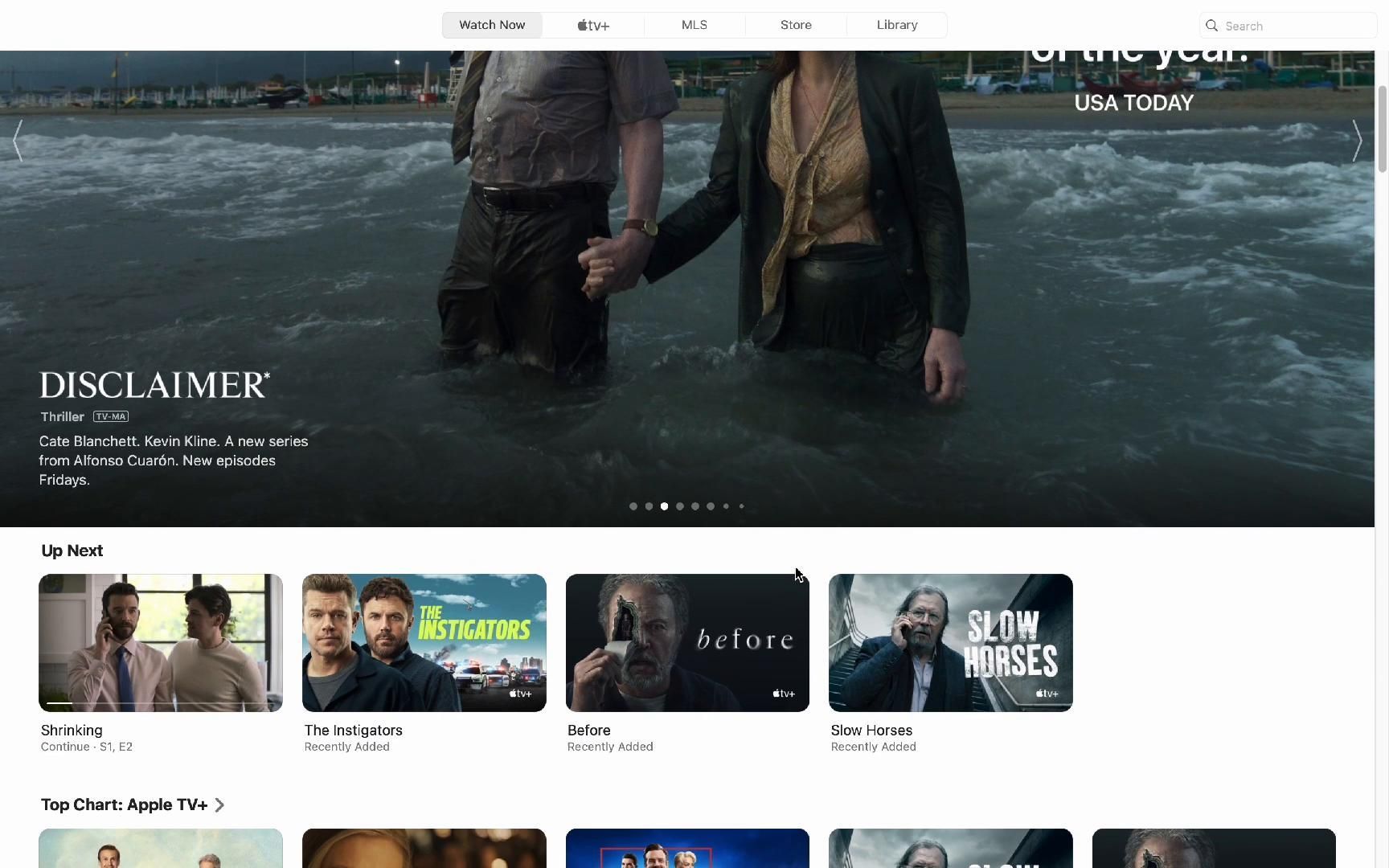Click the Disclaimer title logo
Viewport: 1389px width, 868px height.
tap(154, 385)
